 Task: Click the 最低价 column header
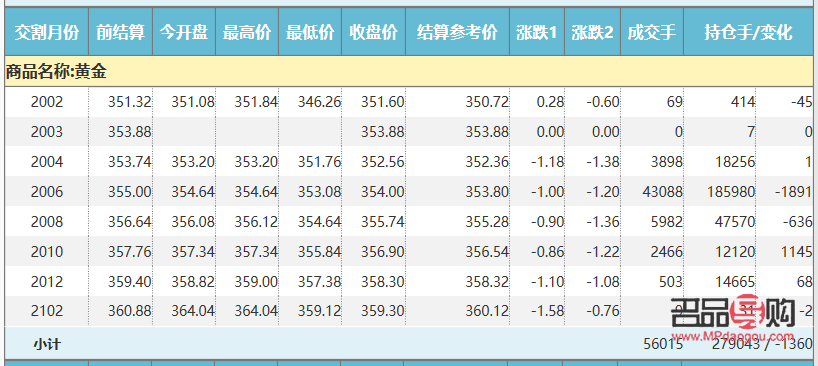tap(310, 33)
